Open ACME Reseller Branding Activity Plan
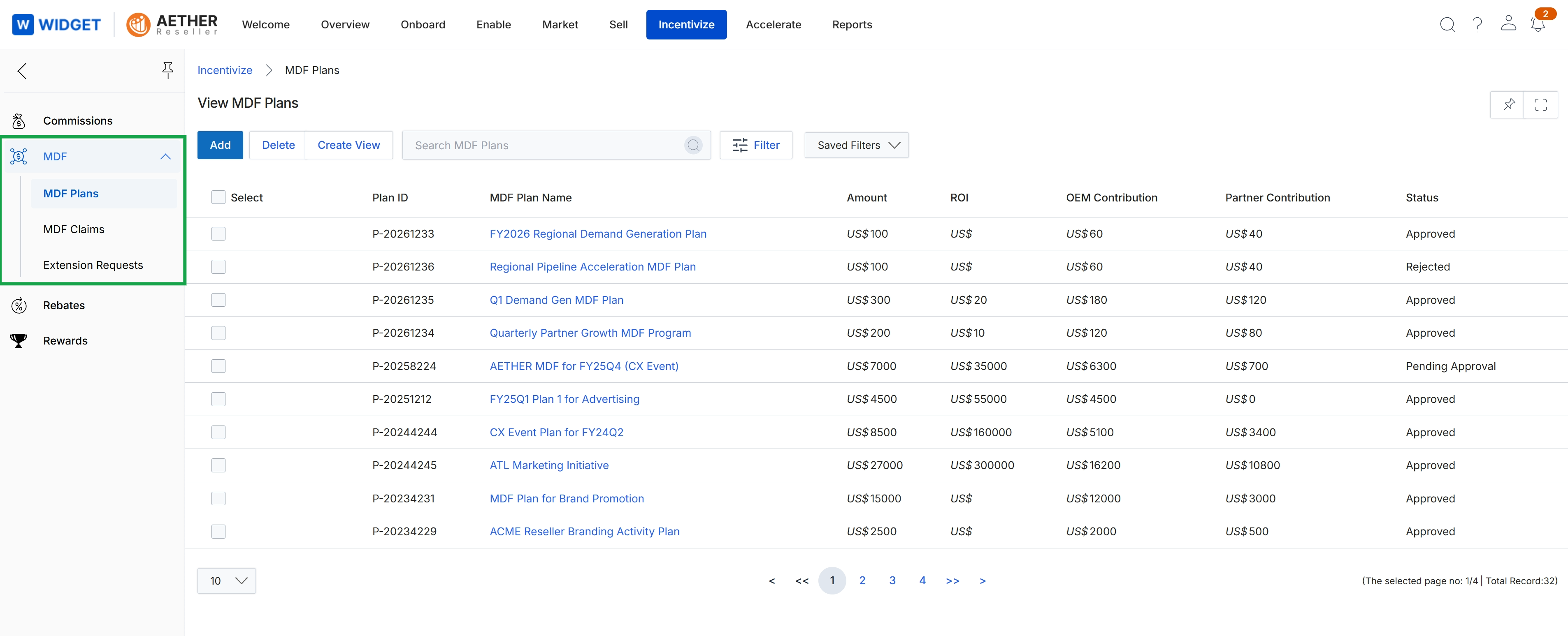Screen dimensions: 1568x636 [584, 532]
